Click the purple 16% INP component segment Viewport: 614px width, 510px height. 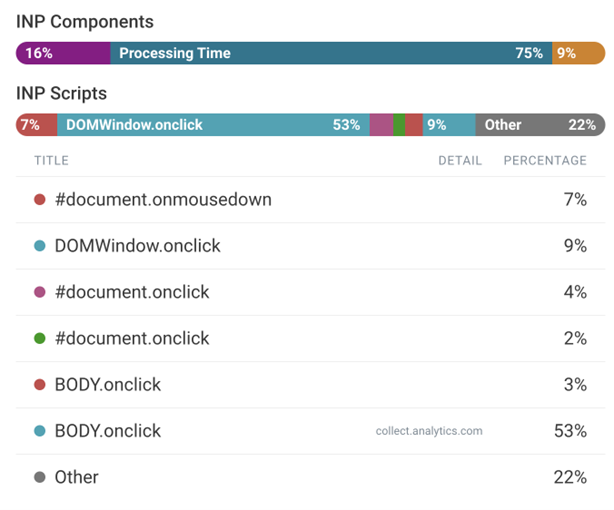pyautogui.click(x=63, y=53)
